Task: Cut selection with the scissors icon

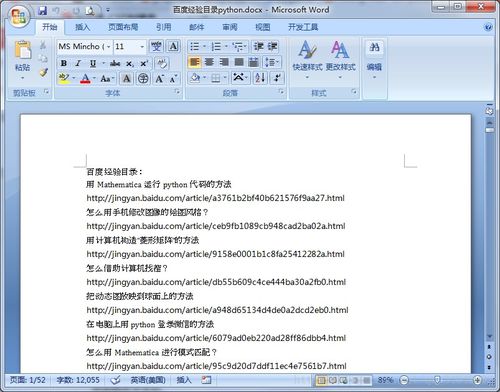Action: pyautogui.click(x=43, y=45)
